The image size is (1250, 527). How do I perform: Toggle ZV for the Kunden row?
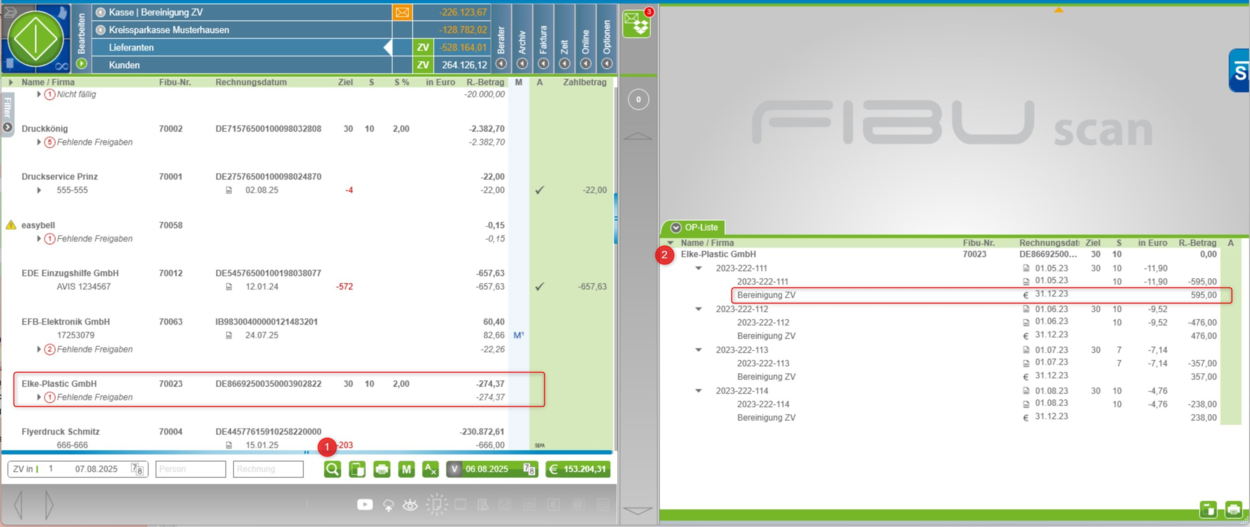(422, 65)
